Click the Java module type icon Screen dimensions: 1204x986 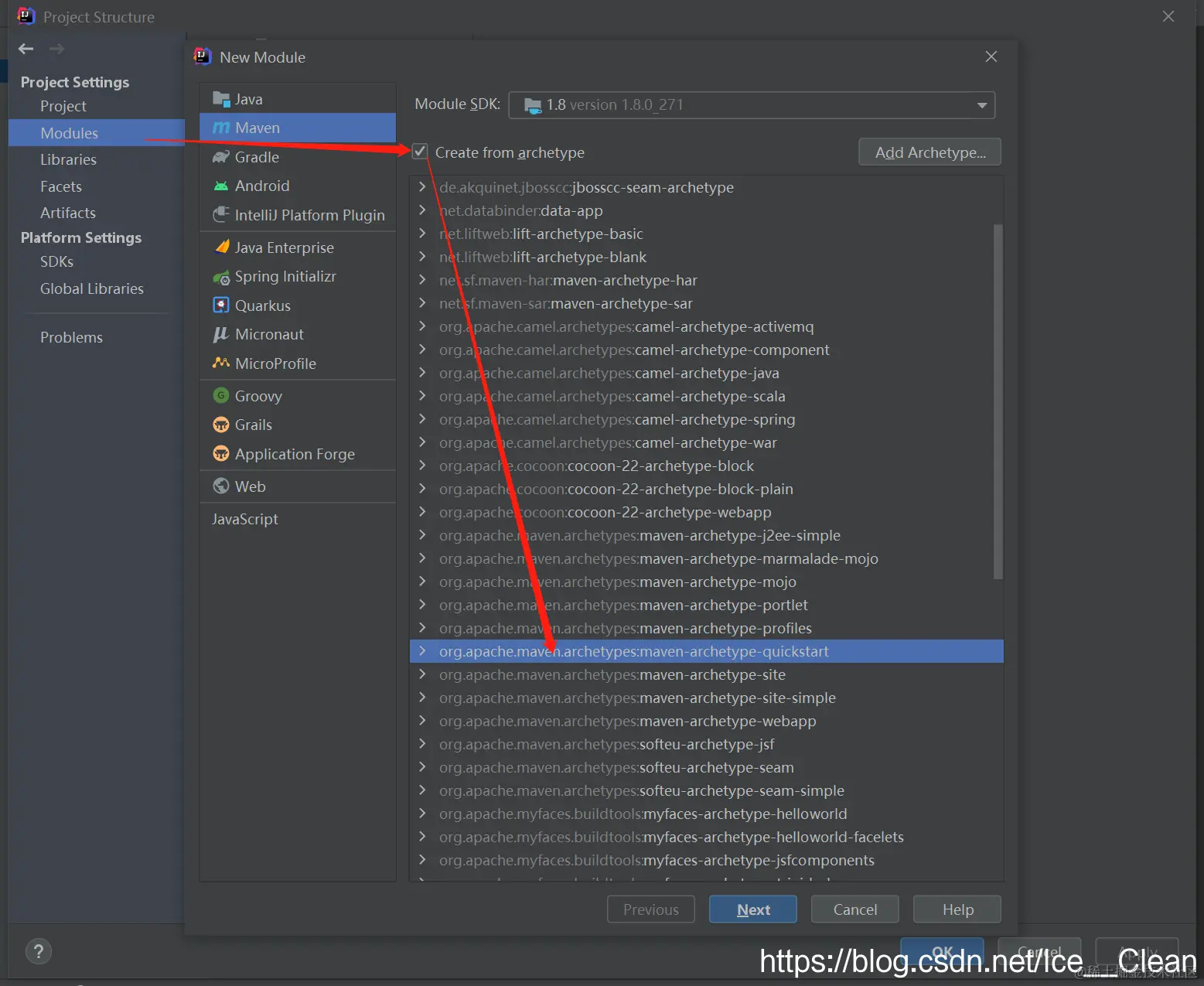(221, 99)
